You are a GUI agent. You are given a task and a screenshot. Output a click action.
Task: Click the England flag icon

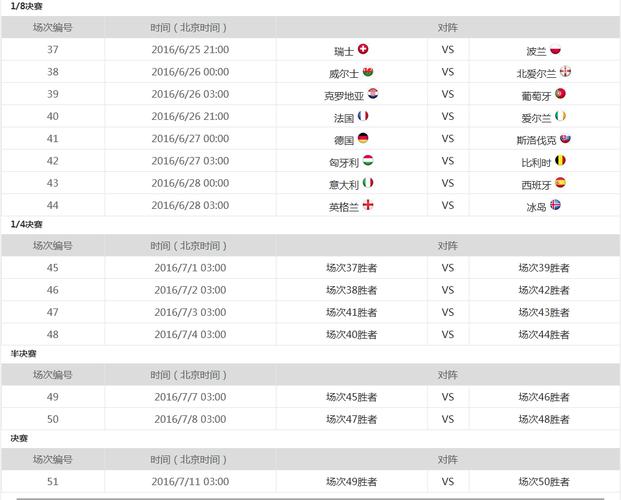[x=368, y=206]
